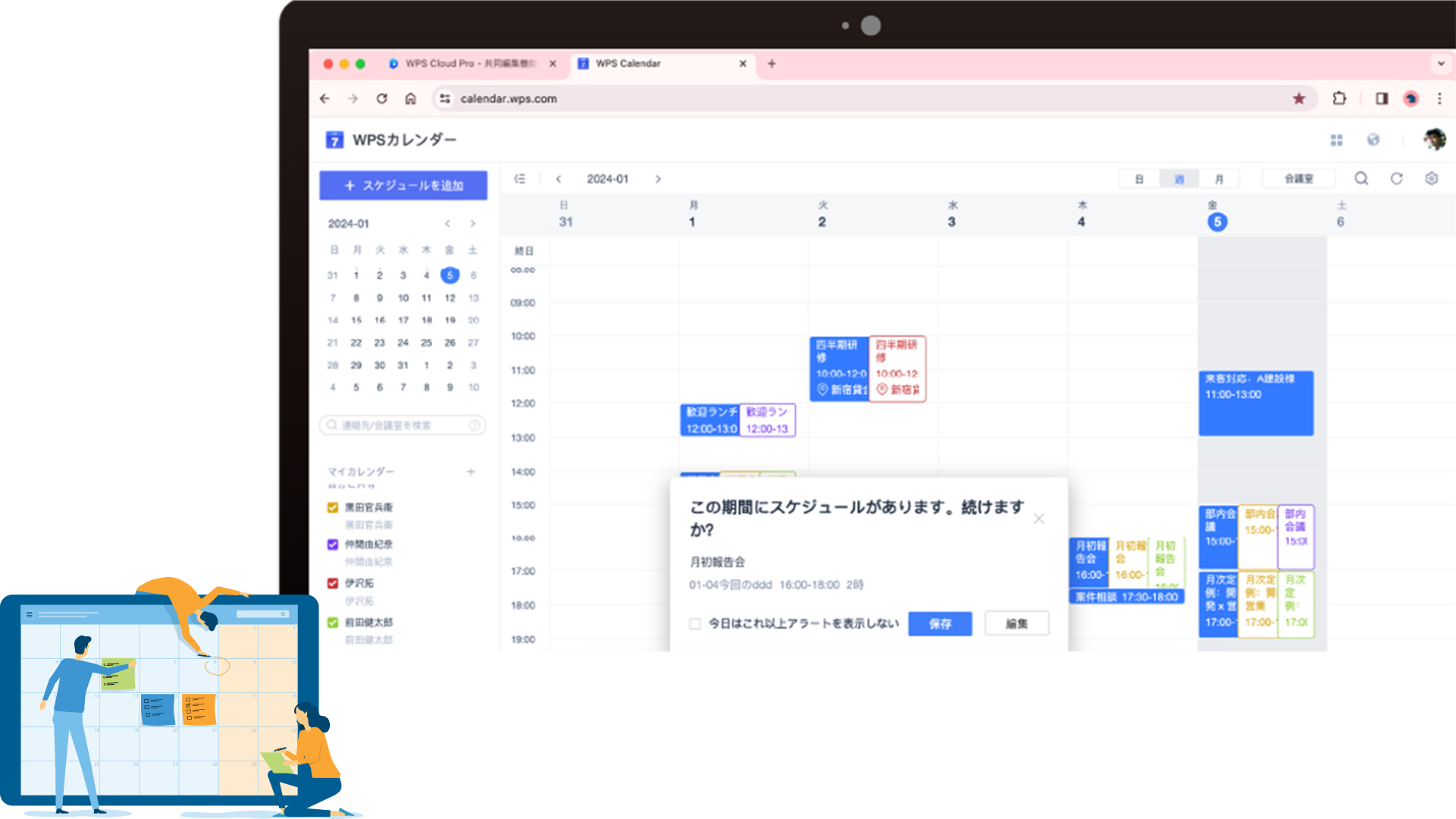
Task: Click the WPS Calendar logo icon
Action: pos(334,140)
